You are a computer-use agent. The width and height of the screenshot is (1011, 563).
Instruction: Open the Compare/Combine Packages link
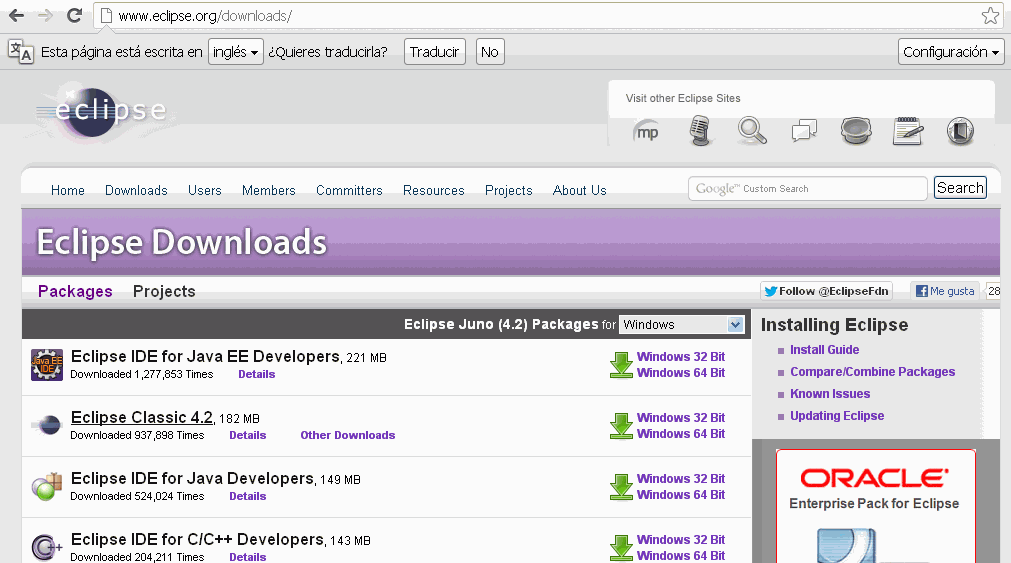(872, 371)
